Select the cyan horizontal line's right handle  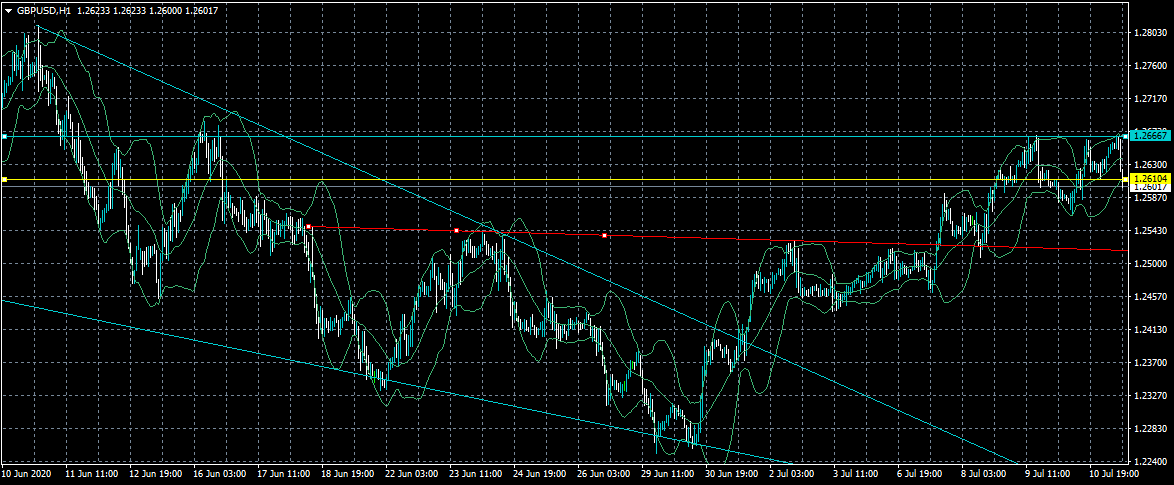click(x=1125, y=136)
